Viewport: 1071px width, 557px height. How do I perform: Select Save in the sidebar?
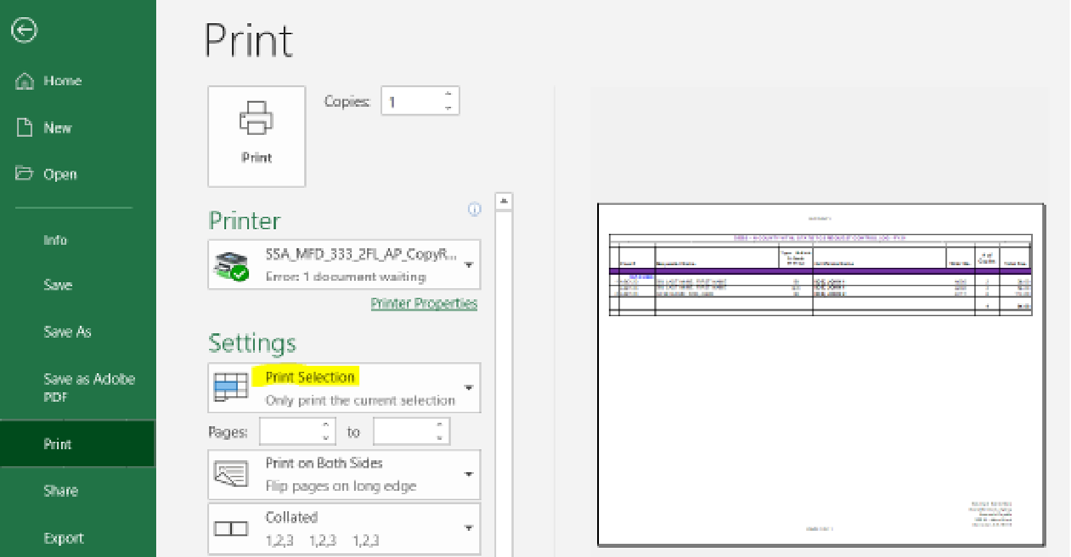point(57,285)
